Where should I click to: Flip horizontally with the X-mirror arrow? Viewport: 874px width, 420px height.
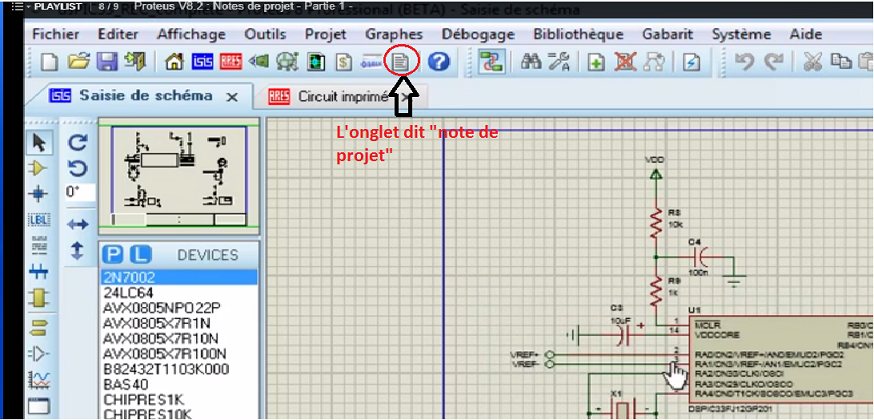(x=77, y=225)
